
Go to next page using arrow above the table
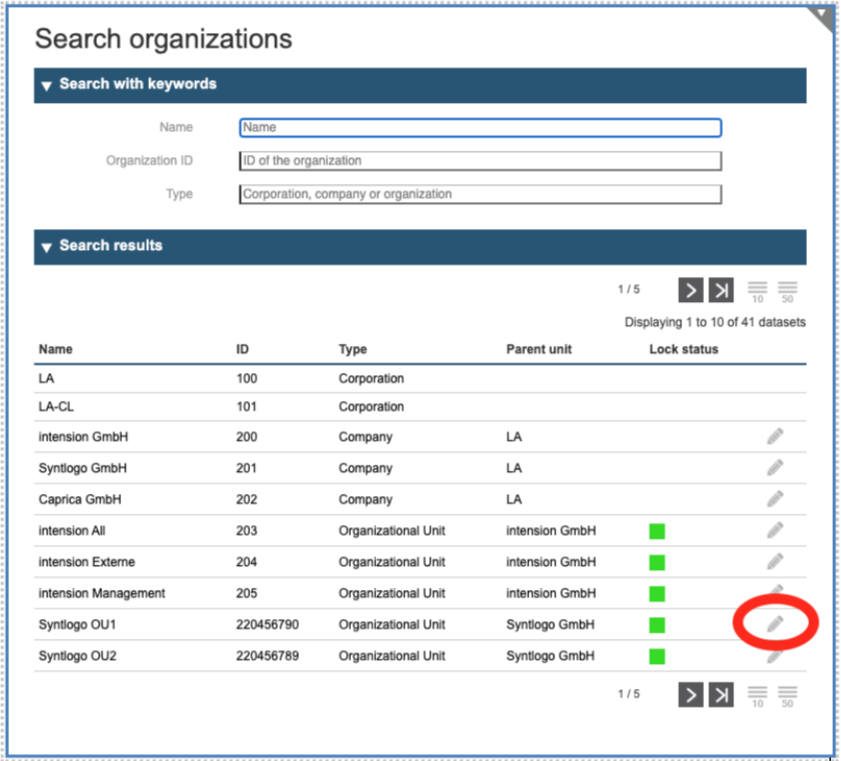click(690, 290)
